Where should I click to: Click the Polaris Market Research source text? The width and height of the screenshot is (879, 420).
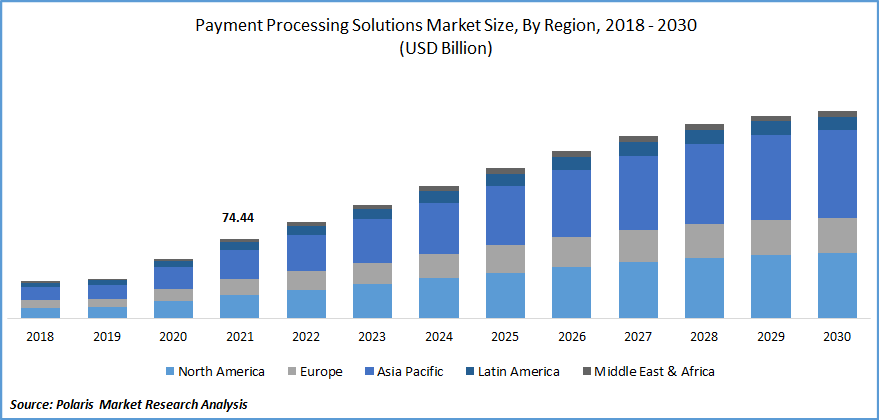[x=129, y=404]
